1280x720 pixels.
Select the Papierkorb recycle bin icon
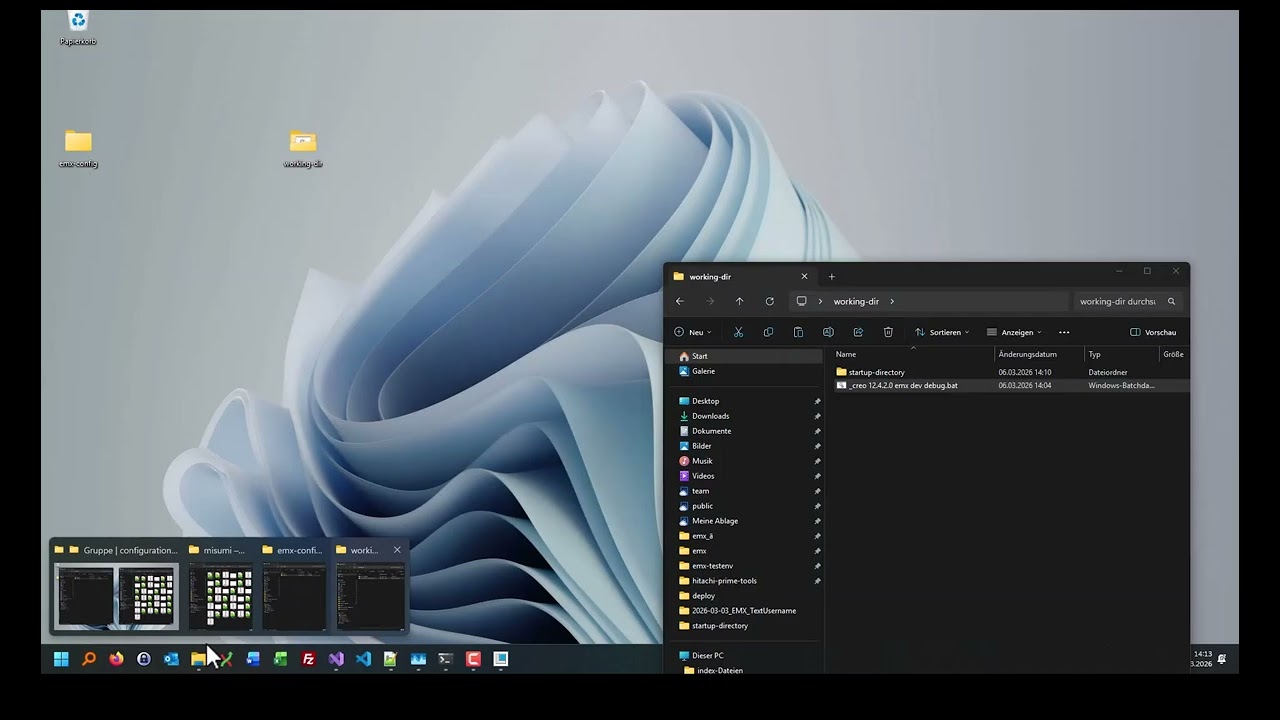[x=78, y=28]
